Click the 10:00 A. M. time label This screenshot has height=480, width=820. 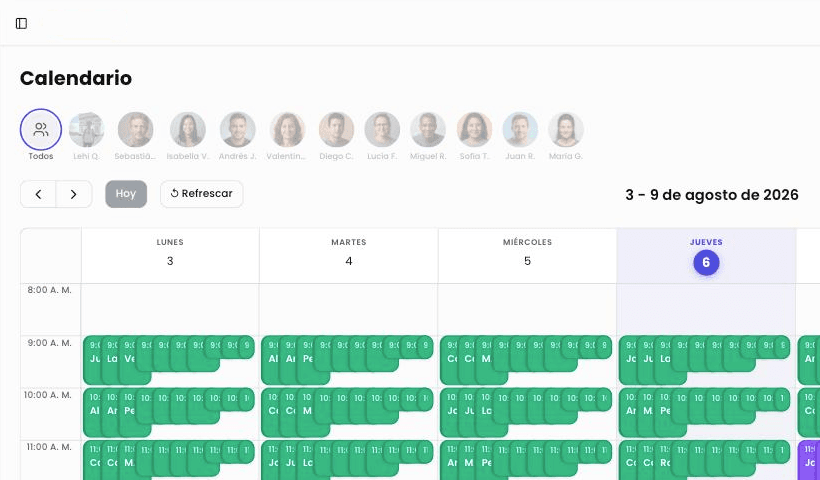48,395
